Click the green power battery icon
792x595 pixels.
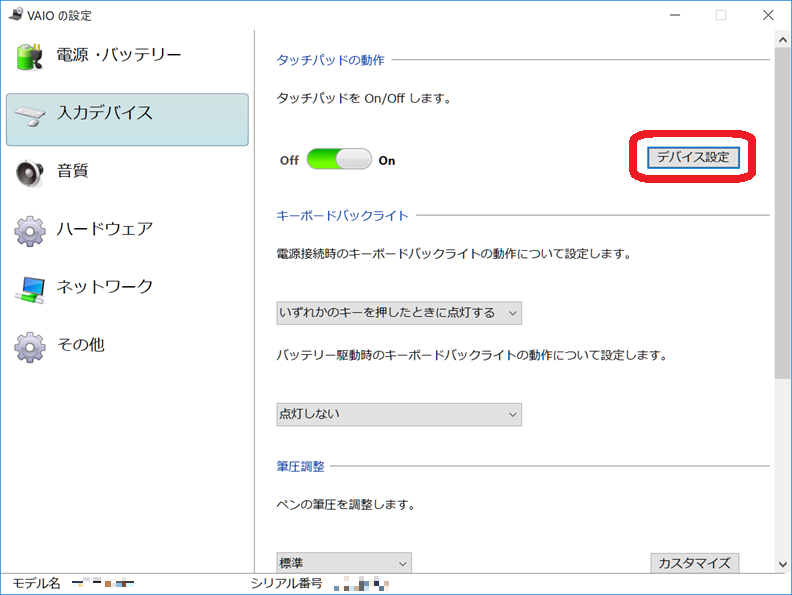(x=30, y=57)
